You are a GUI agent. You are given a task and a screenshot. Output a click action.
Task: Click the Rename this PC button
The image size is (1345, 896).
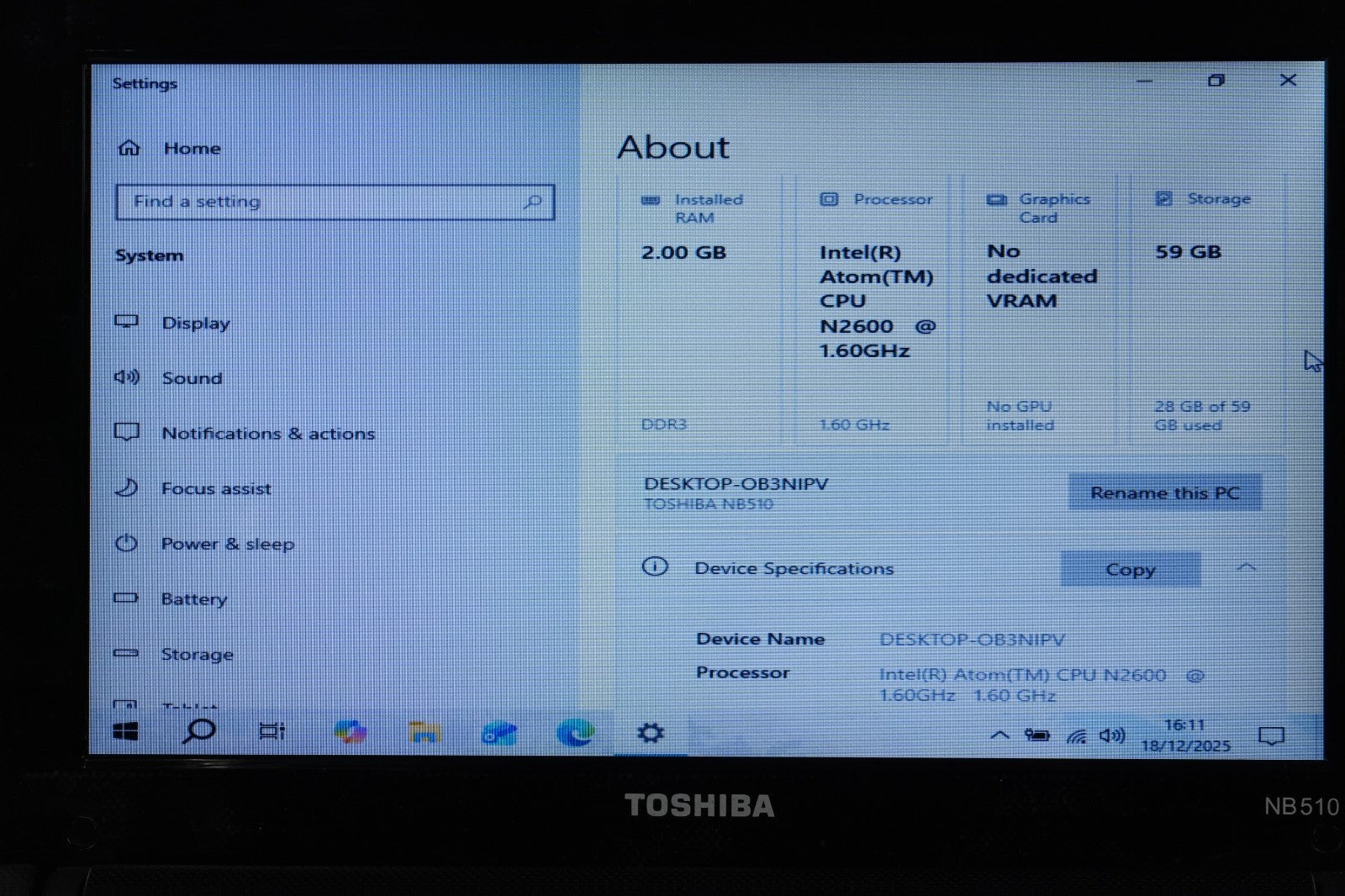pyautogui.click(x=1165, y=493)
